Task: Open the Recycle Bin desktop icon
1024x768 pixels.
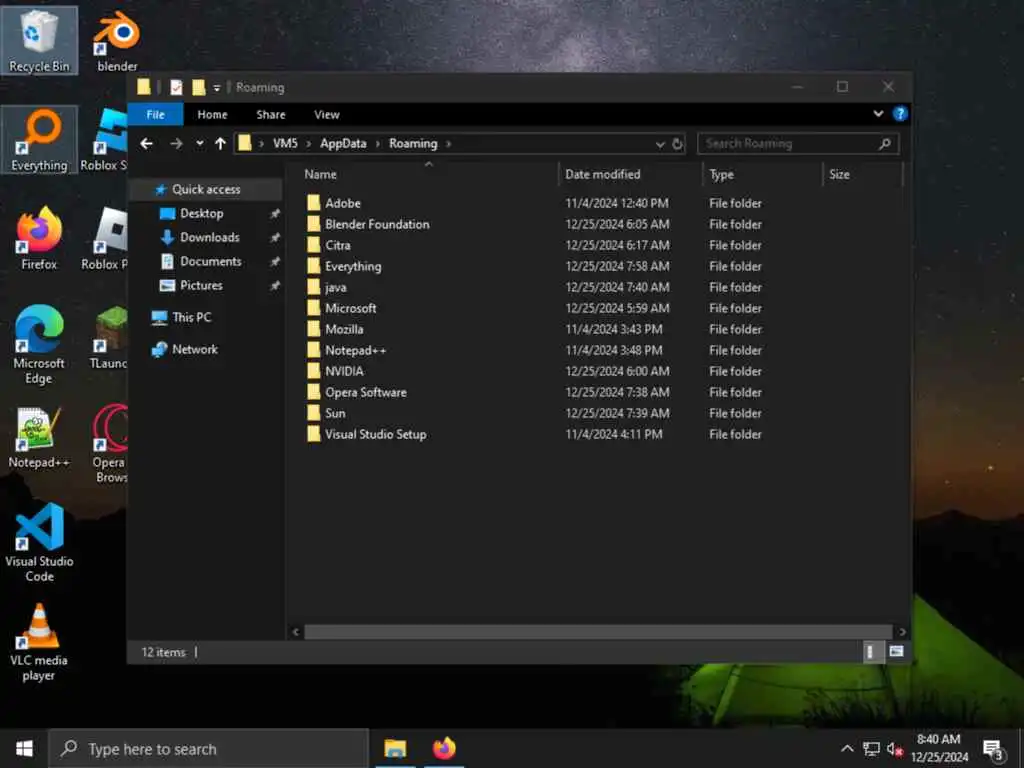Action: [39, 40]
